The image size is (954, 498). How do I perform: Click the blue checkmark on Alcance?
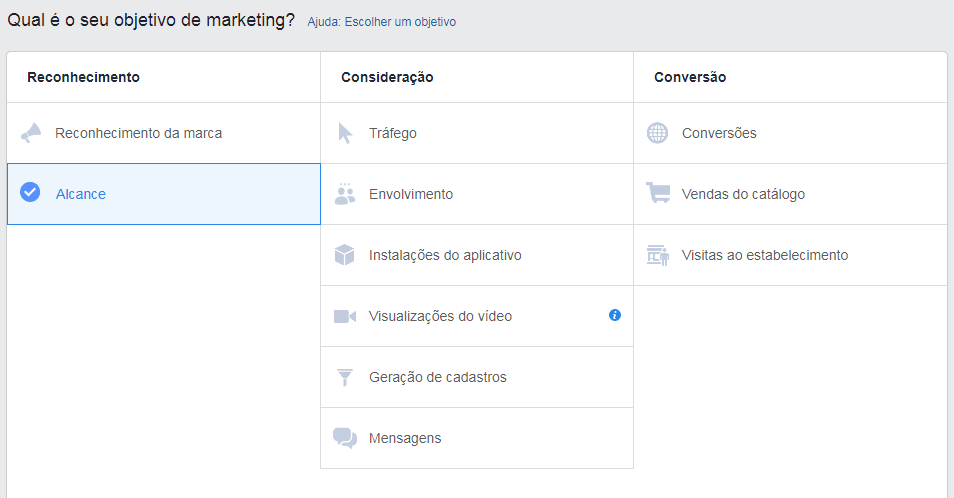(31, 193)
